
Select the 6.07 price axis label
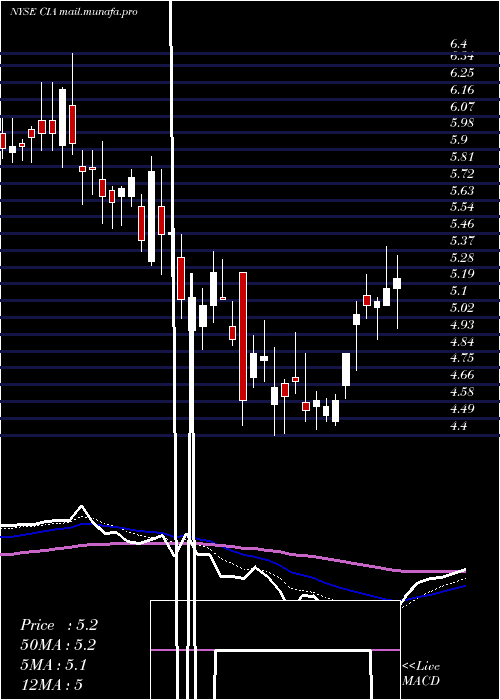point(462,107)
